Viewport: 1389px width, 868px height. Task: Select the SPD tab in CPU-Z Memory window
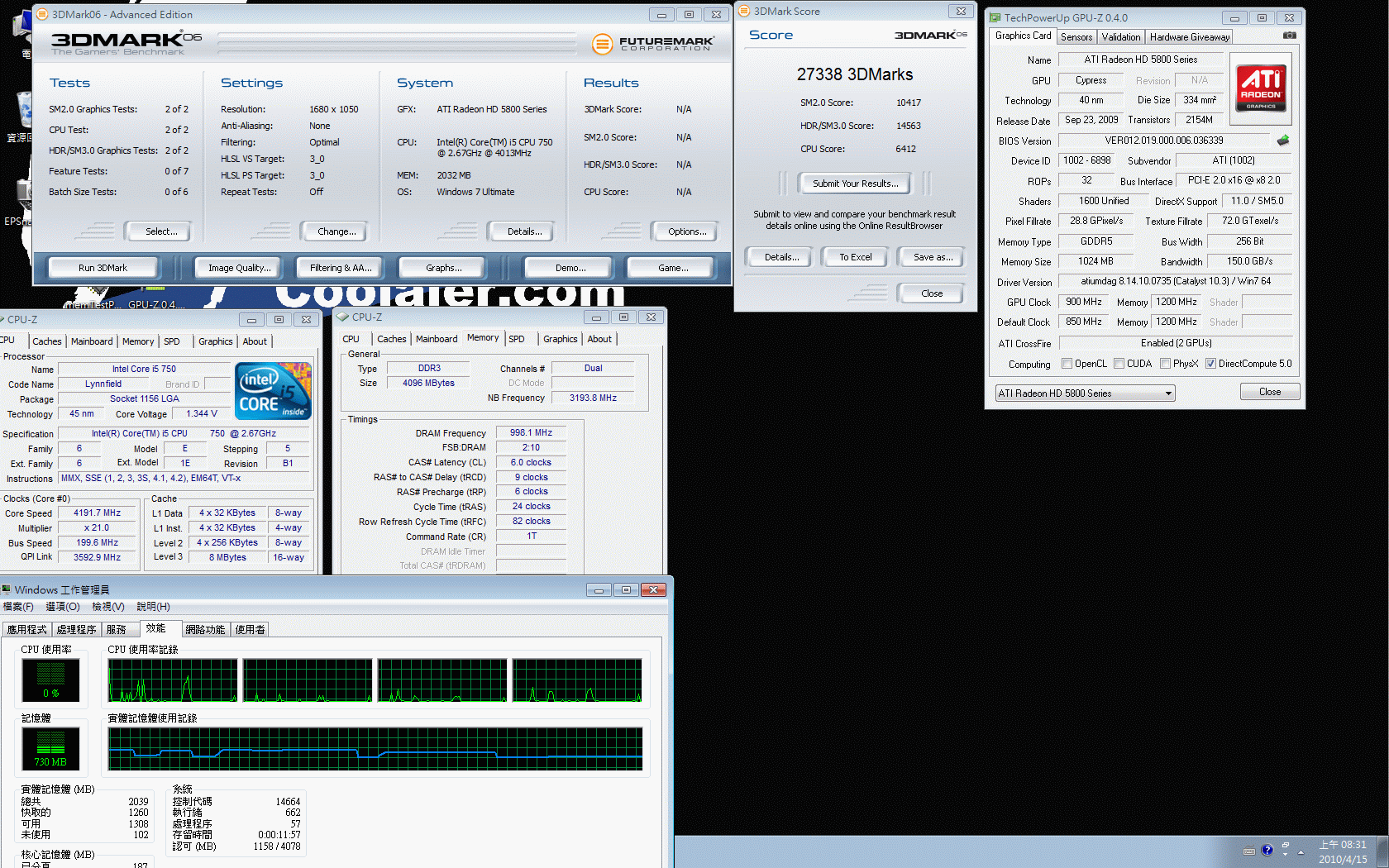point(517,339)
